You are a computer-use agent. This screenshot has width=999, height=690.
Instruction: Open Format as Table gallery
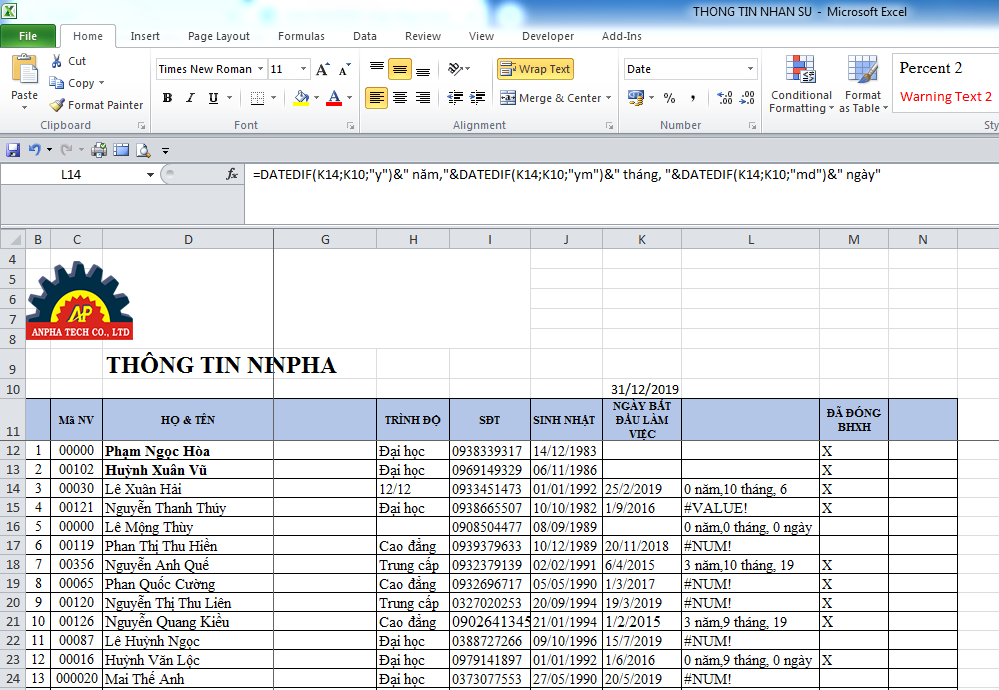(863, 84)
